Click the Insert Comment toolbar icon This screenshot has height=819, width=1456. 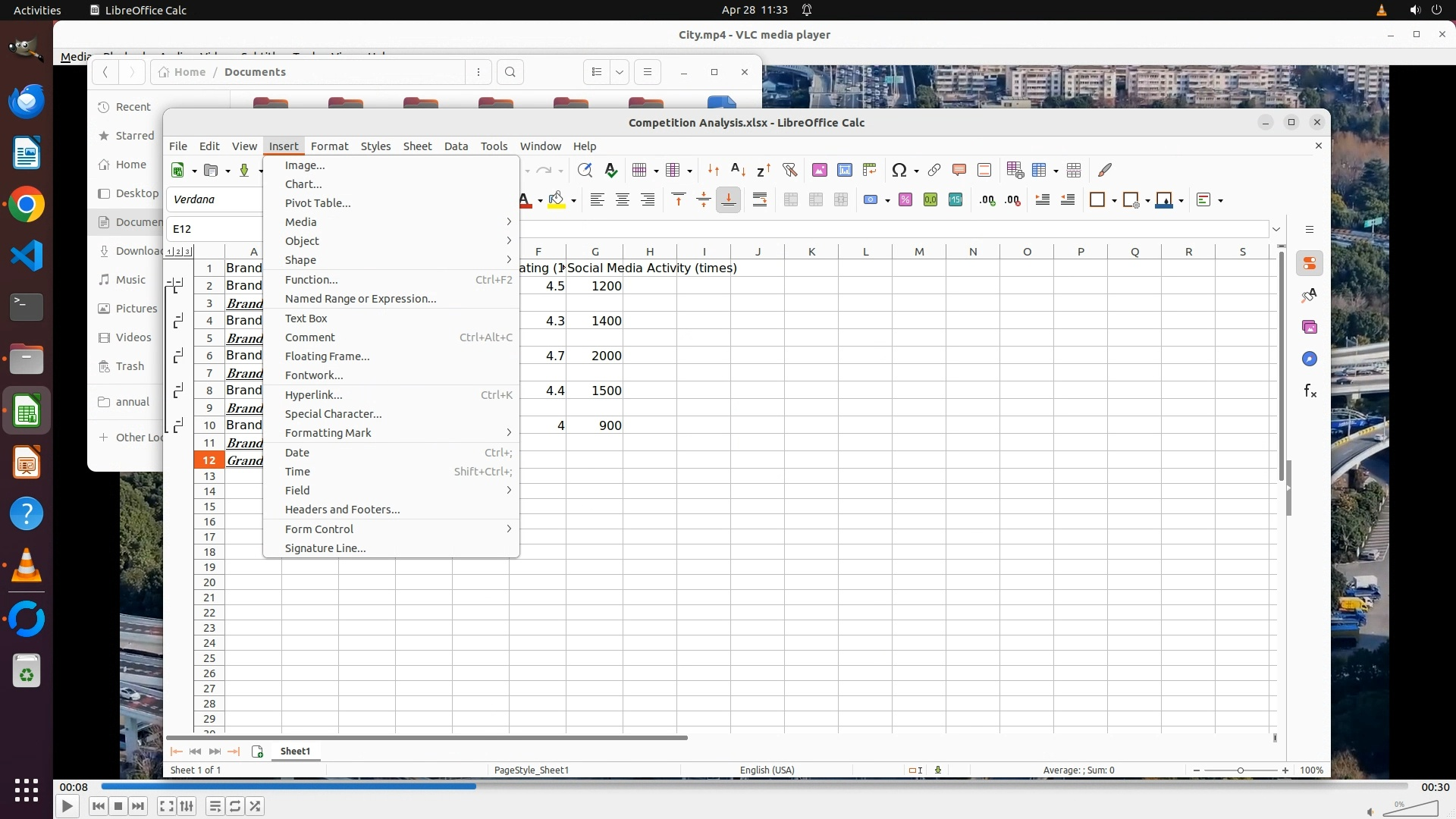click(959, 170)
